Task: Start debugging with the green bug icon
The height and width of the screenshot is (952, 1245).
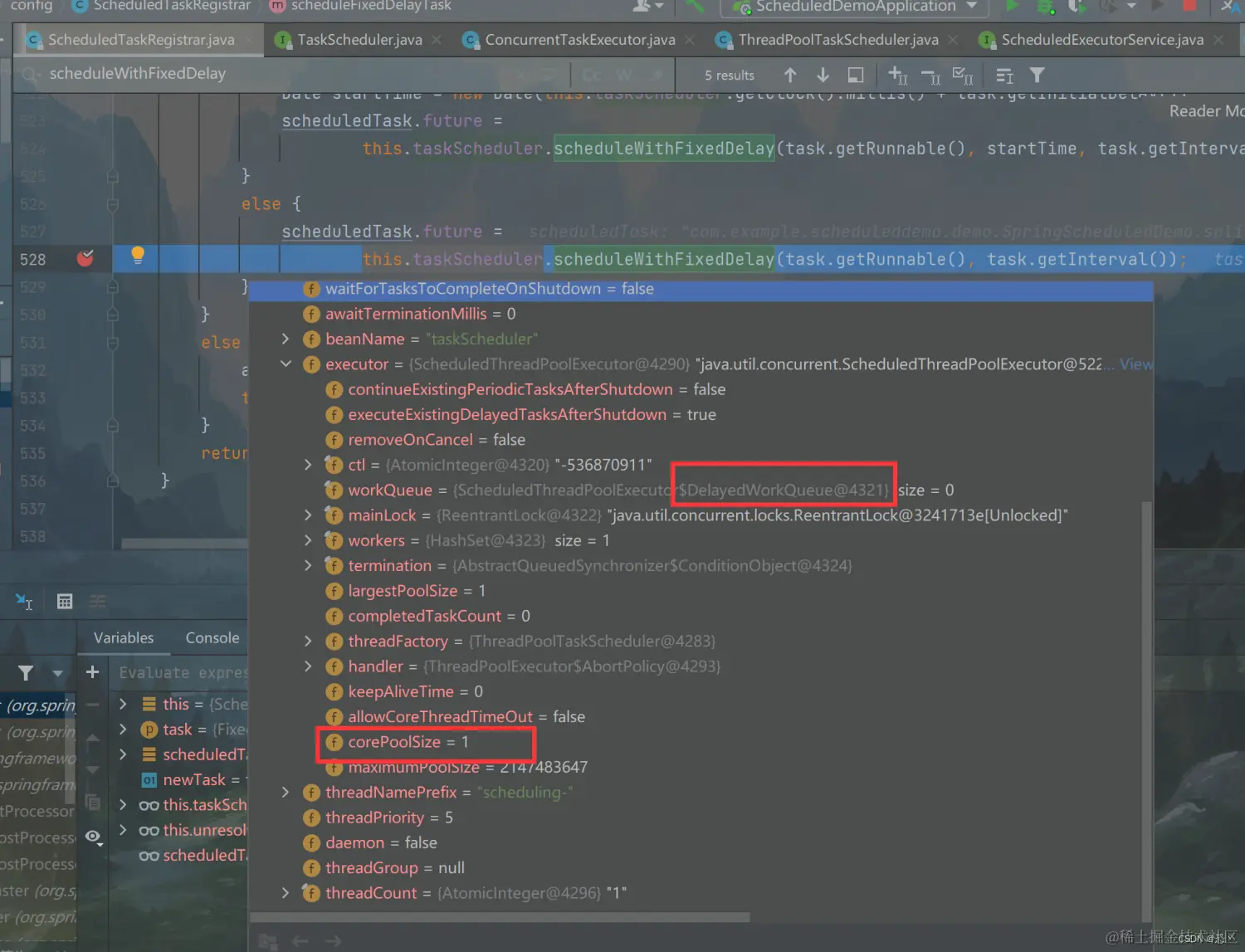Action: click(1045, 6)
